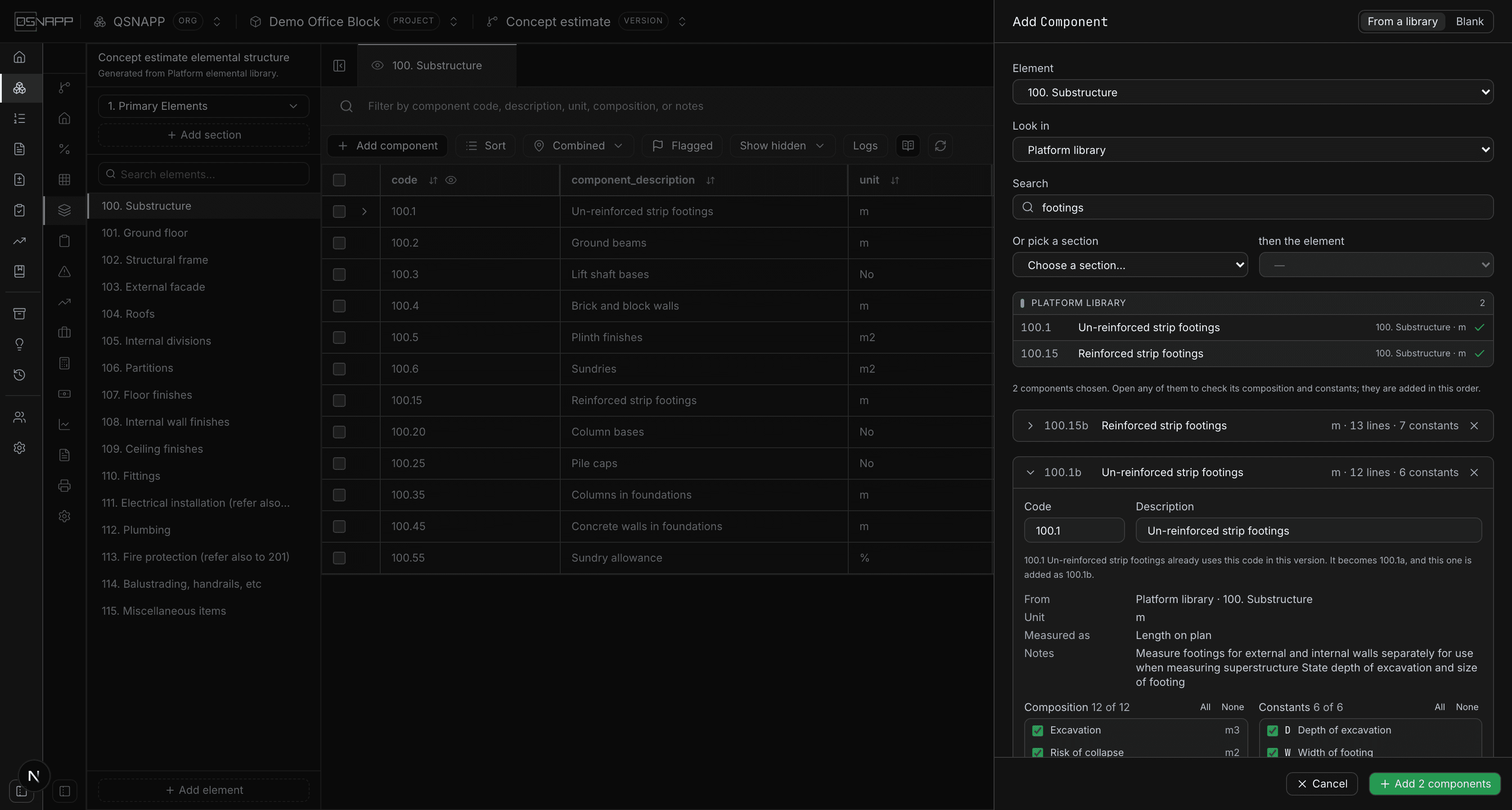Click the Cancel button
The width and height of the screenshot is (1512, 810).
pyautogui.click(x=1321, y=783)
